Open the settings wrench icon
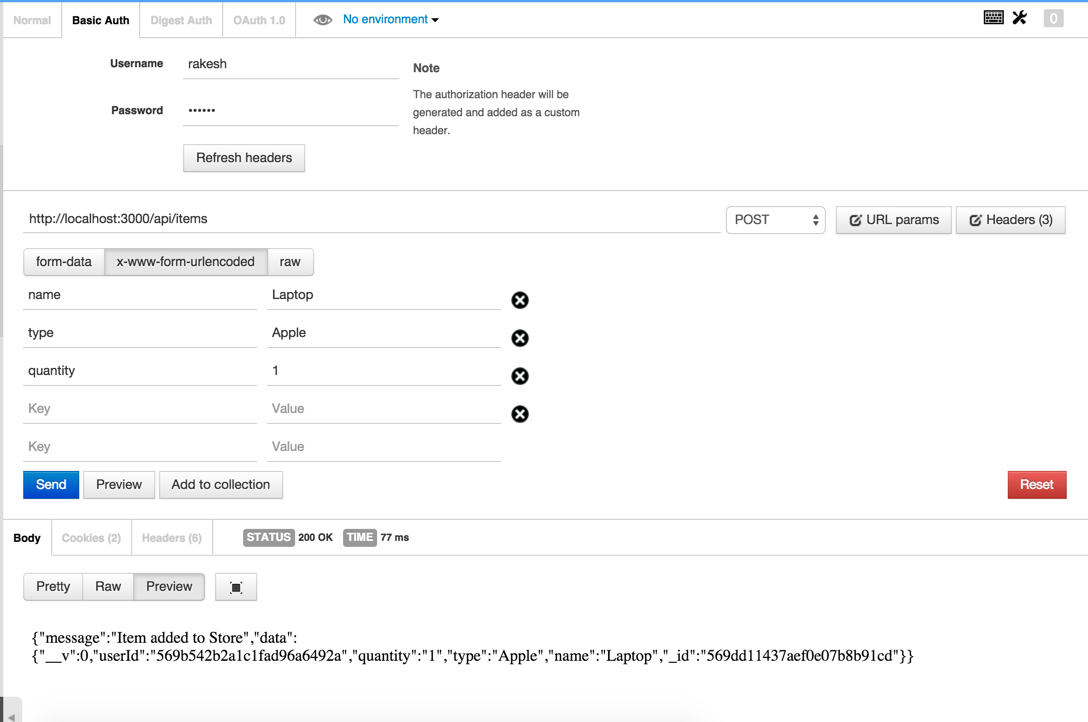This screenshot has height=722, width=1088. click(x=1019, y=17)
